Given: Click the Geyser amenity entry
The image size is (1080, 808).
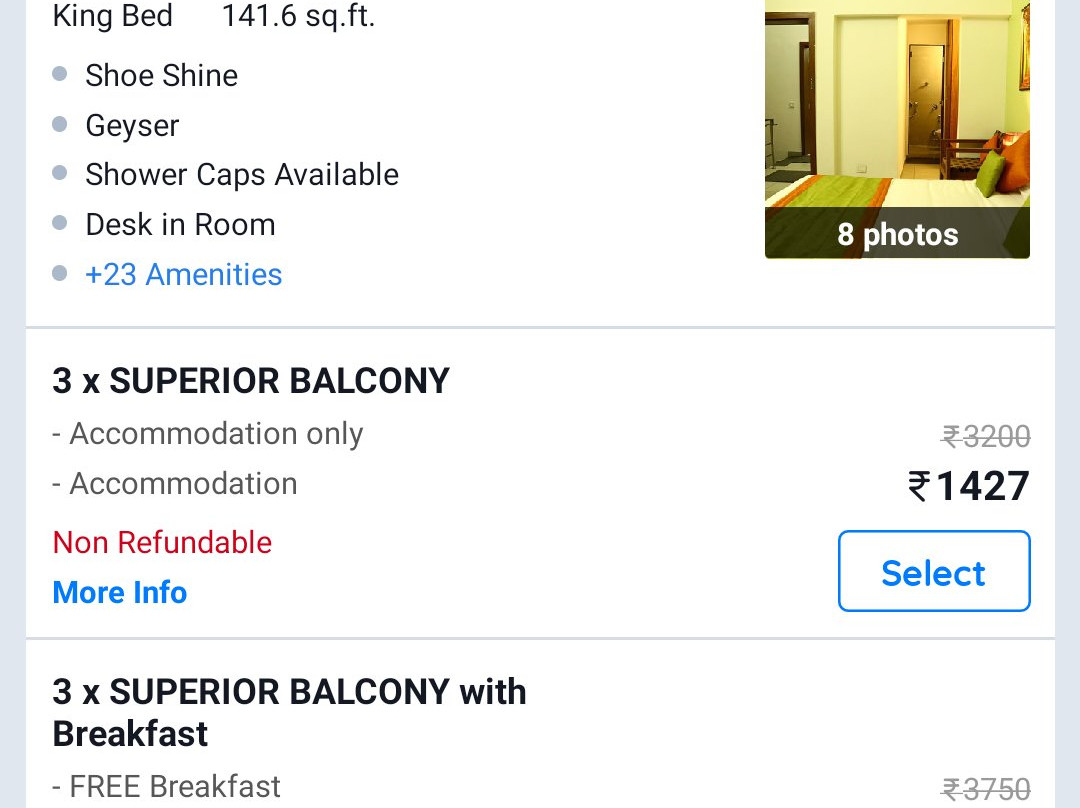Looking at the screenshot, I should pyautogui.click(x=131, y=125).
